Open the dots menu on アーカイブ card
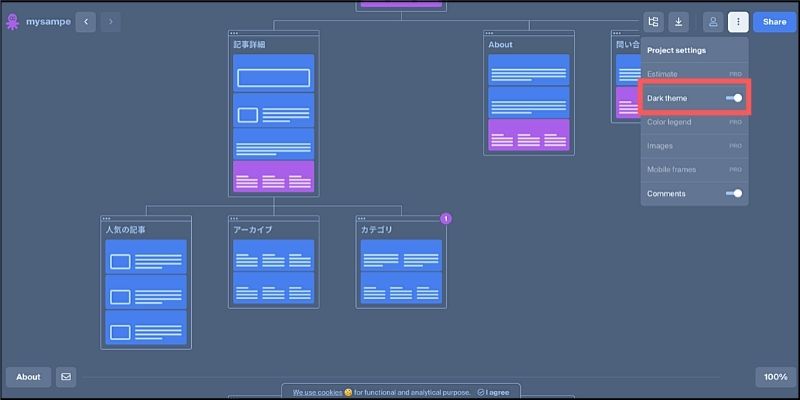The height and width of the screenshot is (400, 800). (x=234, y=218)
